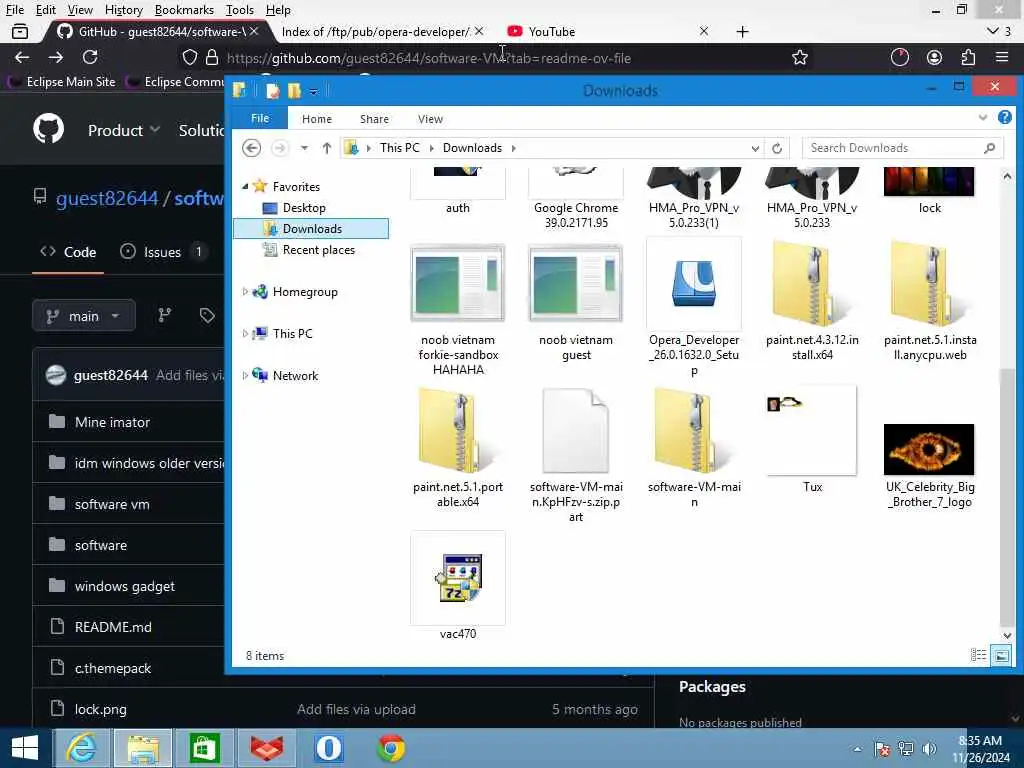
Task: Collapse the Favorites tree node
Action: pos(245,187)
